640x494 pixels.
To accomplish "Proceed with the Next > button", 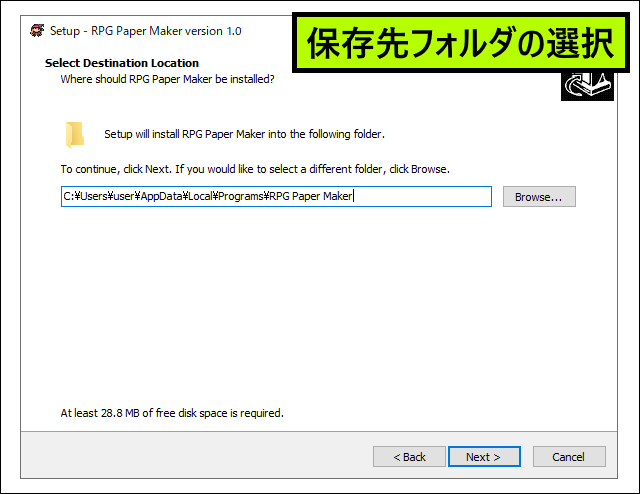I will click(x=483, y=457).
